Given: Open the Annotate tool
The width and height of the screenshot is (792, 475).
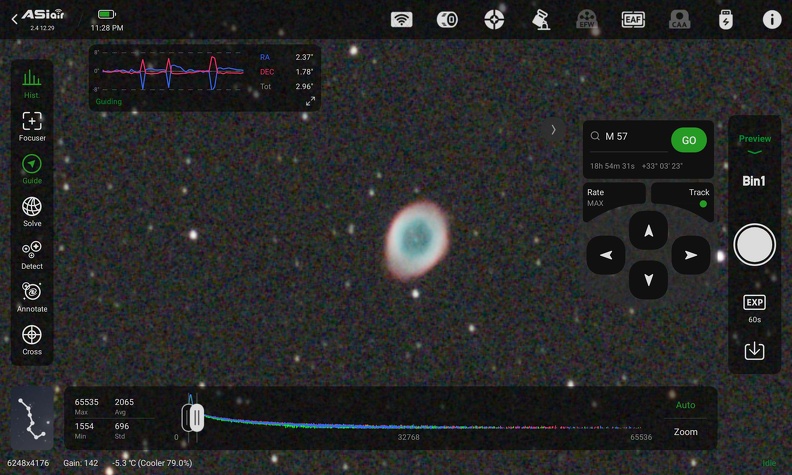Looking at the screenshot, I should pos(32,298).
